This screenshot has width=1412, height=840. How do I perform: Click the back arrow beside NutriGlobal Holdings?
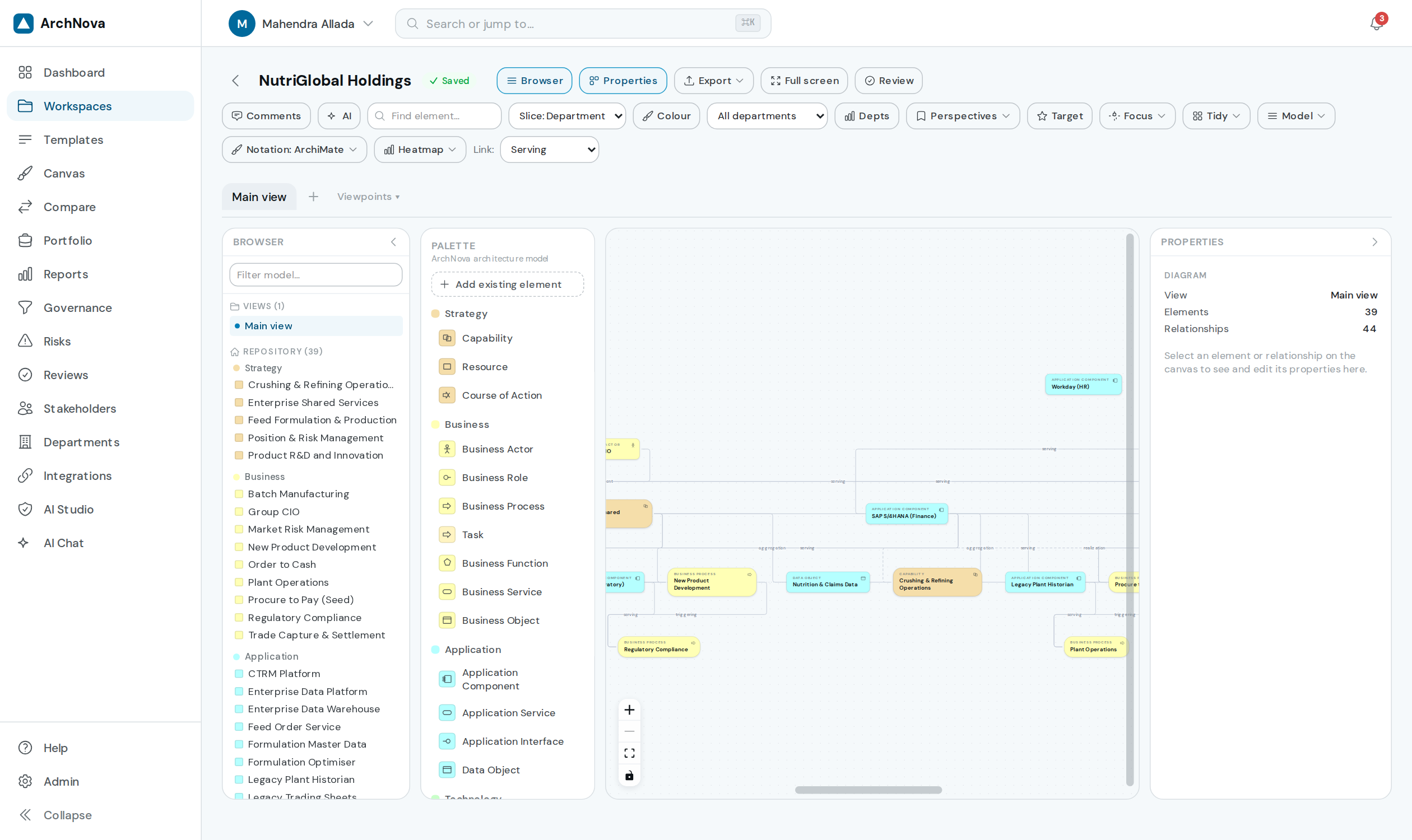pos(236,81)
